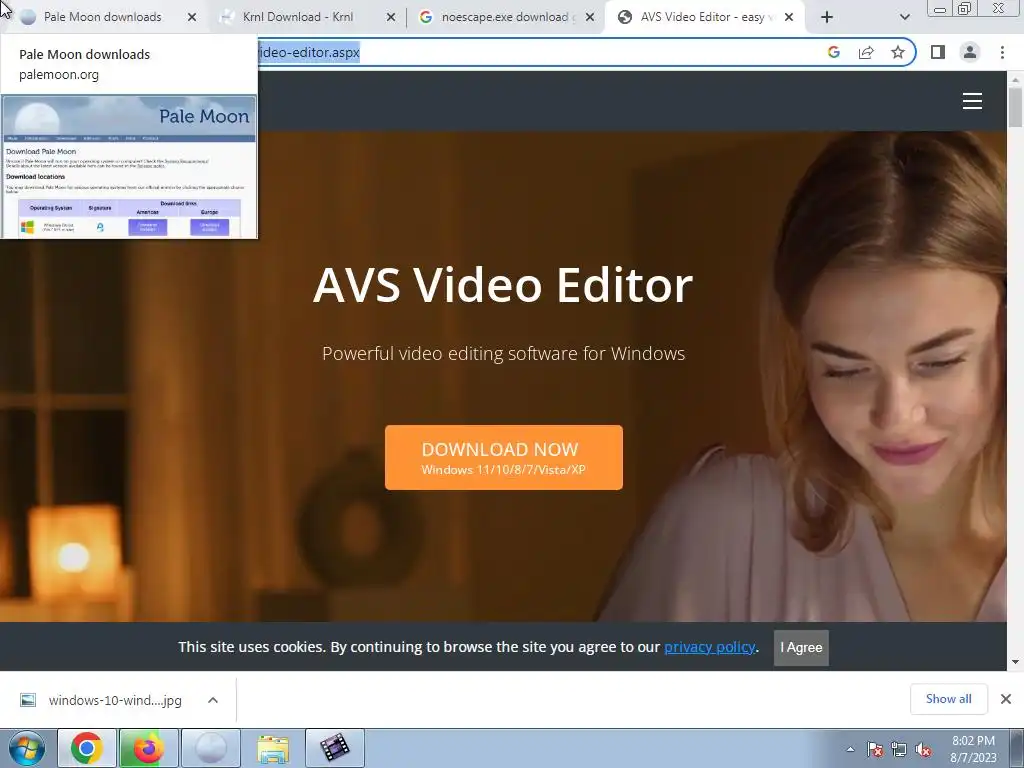This screenshot has width=1024, height=768.
Task: Launch Firefox from the taskbar
Action: click(148, 748)
